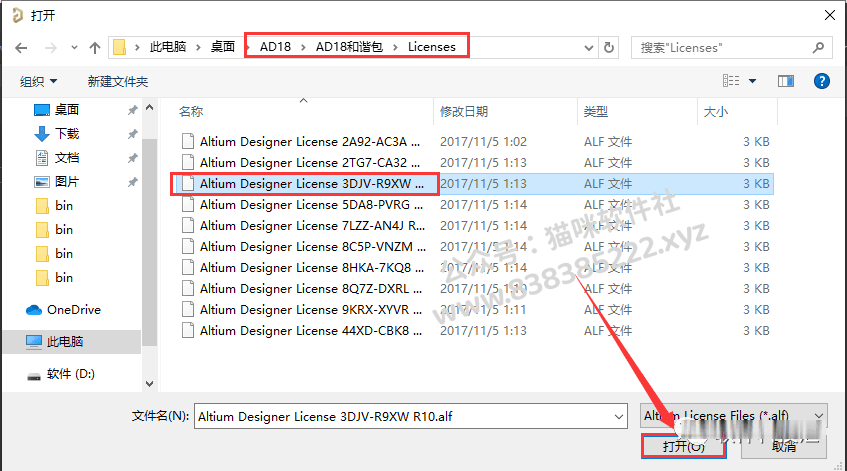Sort files by 修改日期 column header
This screenshot has height=471, width=847.
463,112
